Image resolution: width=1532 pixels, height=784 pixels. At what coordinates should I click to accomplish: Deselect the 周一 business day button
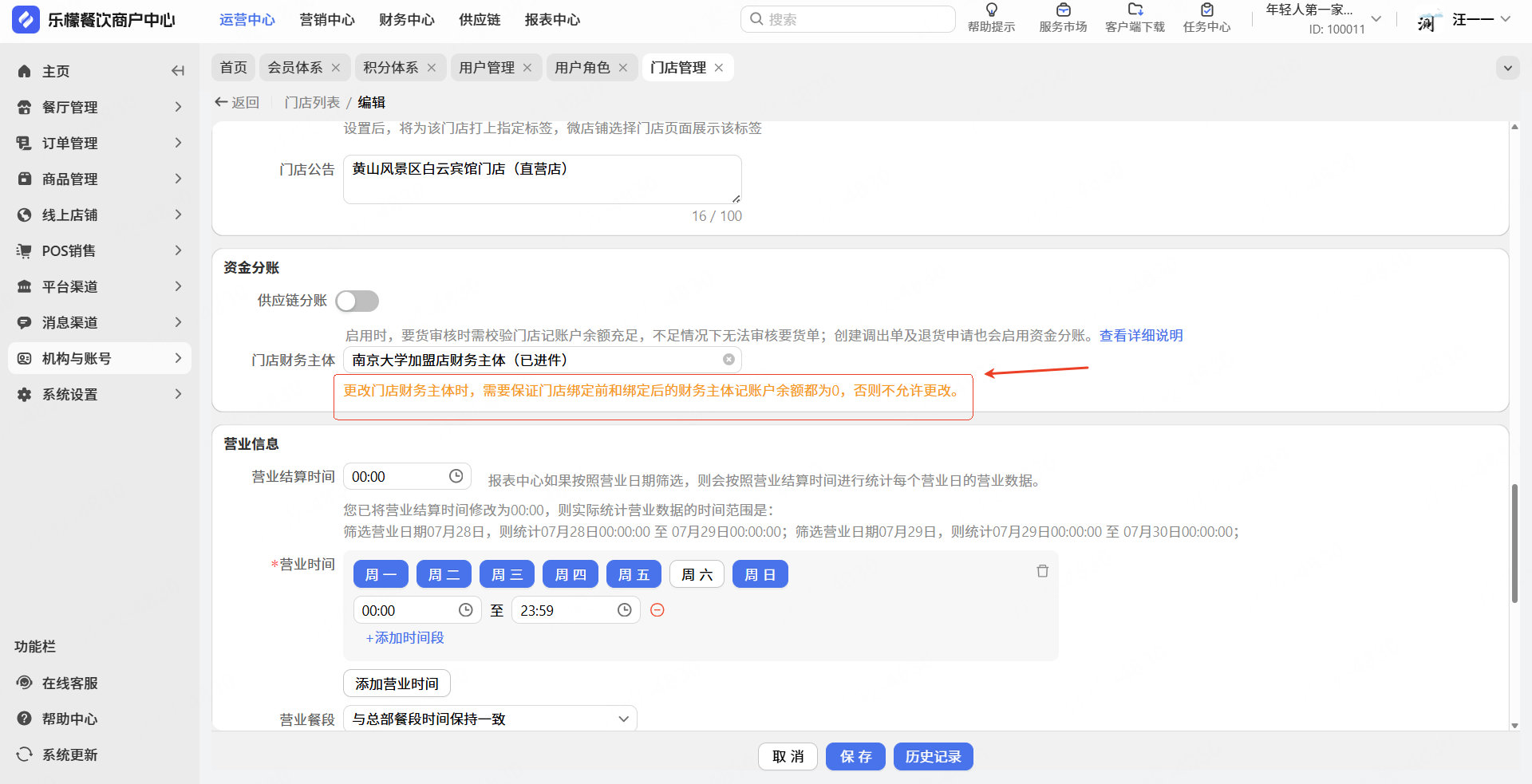point(381,574)
